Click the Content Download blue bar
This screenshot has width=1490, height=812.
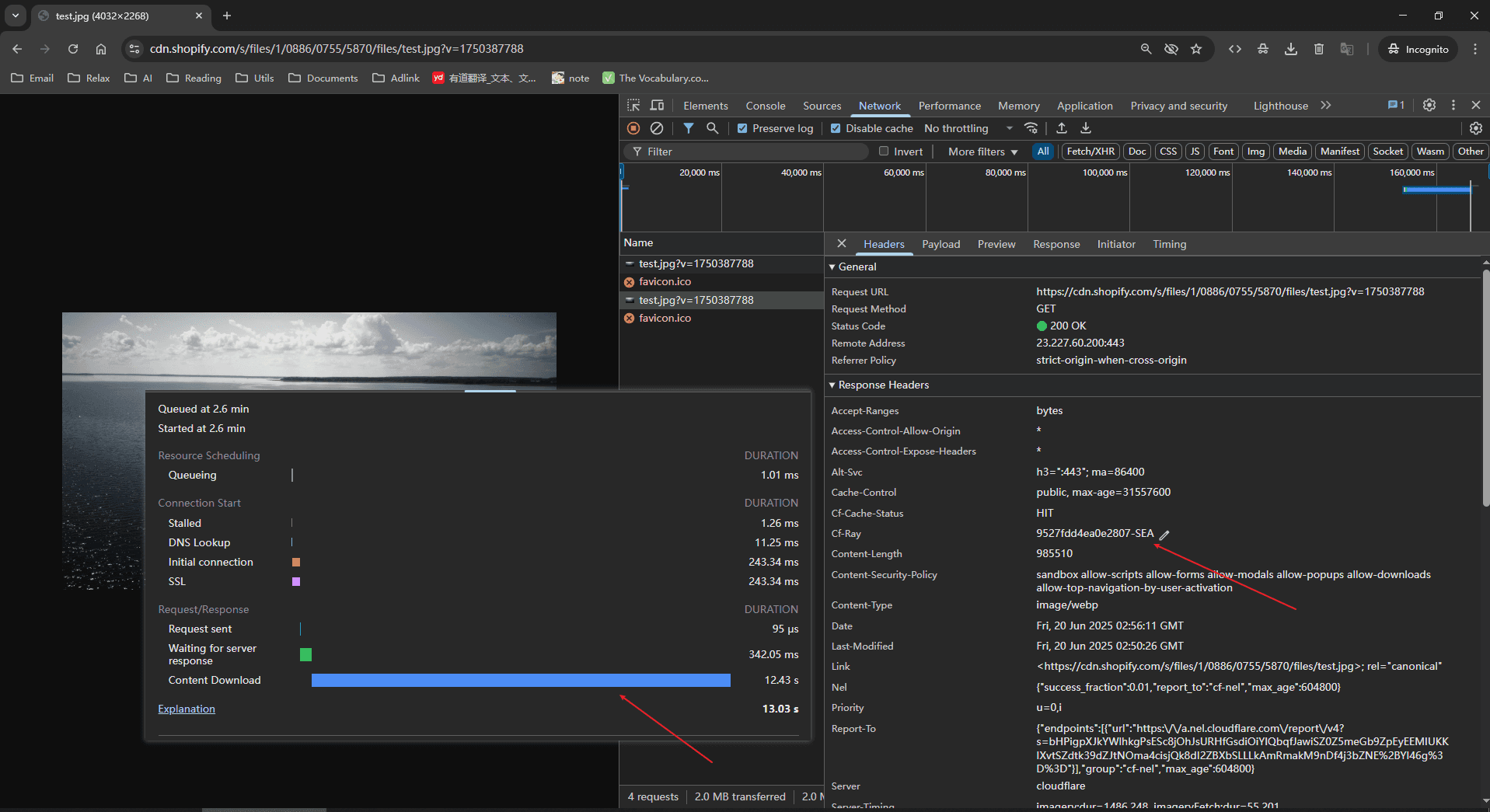521,681
